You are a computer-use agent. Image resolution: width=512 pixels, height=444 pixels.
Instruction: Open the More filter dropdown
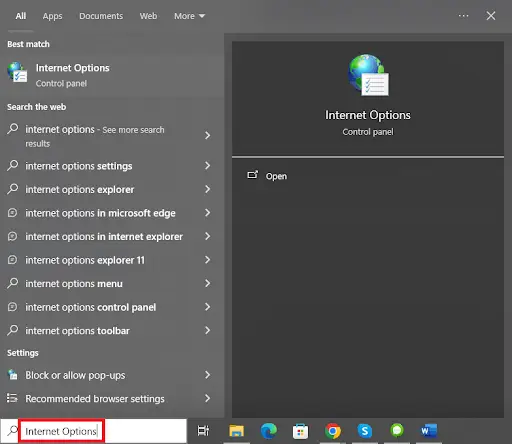pyautogui.click(x=189, y=16)
